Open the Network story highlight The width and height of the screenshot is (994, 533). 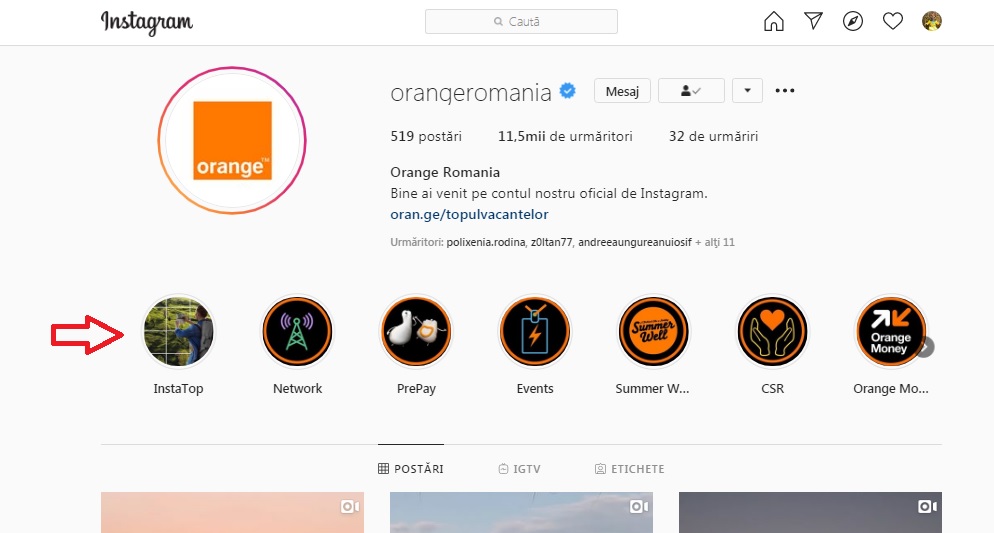(x=297, y=331)
